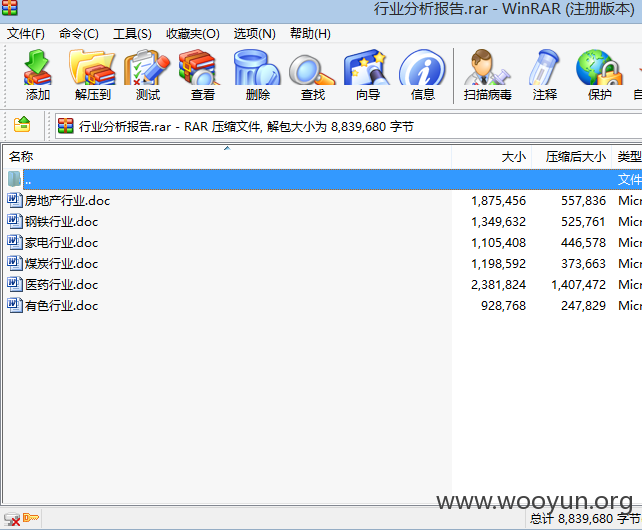Select the file 家电行业.doc
This screenshot has height=530, width=642.
(x=61, y=242)
